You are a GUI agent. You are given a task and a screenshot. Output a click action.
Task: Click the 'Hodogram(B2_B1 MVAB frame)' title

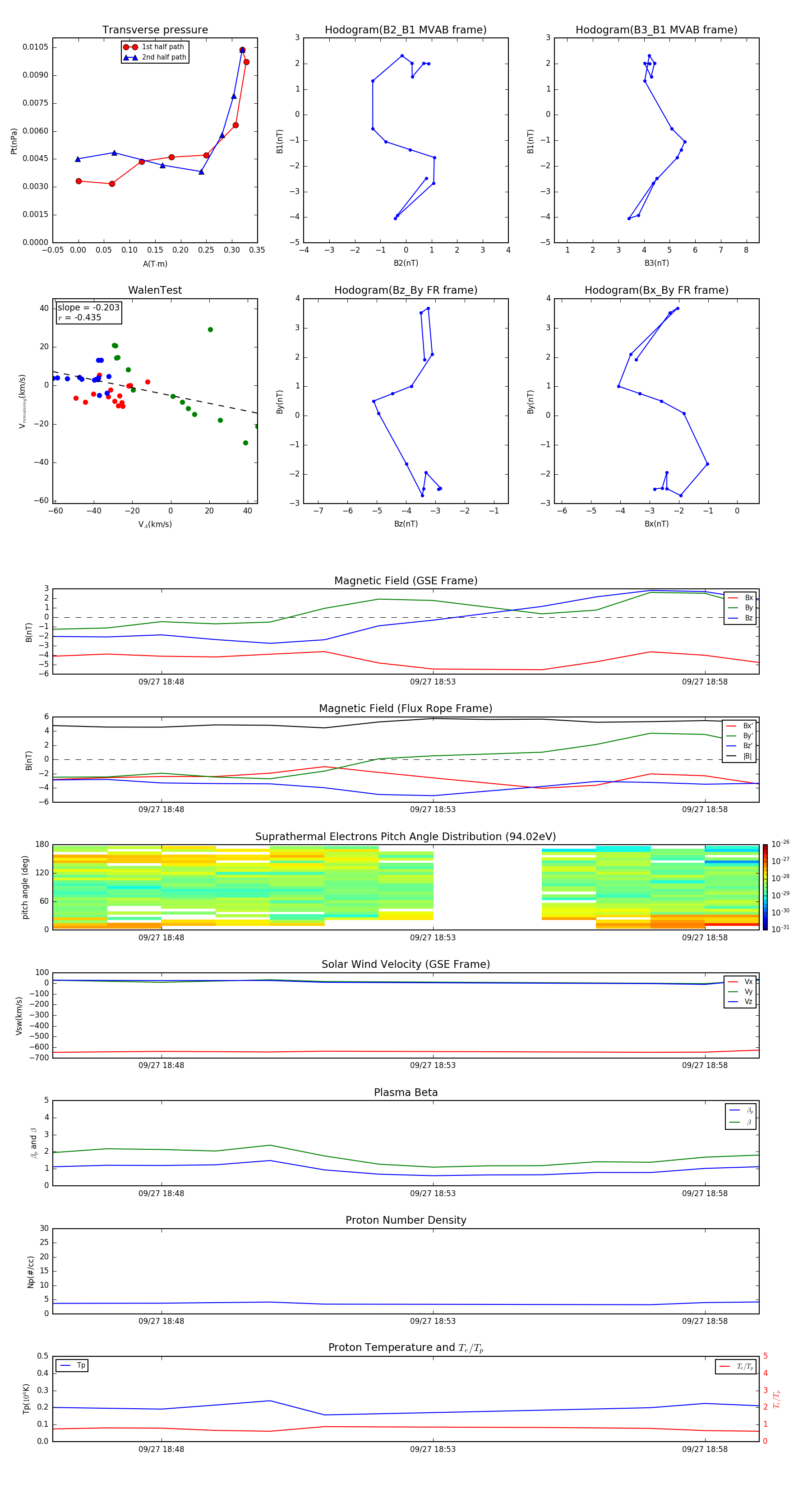click(406, 30)
